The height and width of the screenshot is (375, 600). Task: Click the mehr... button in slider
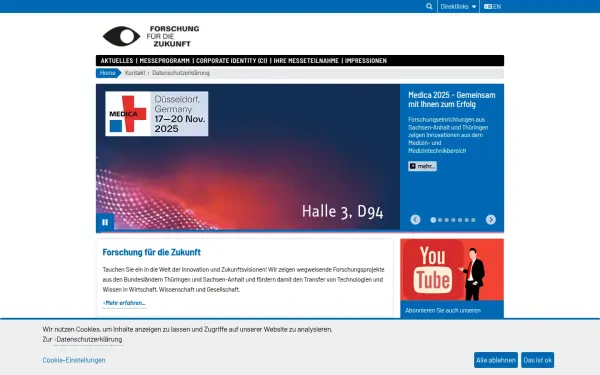tap(422, 166)
